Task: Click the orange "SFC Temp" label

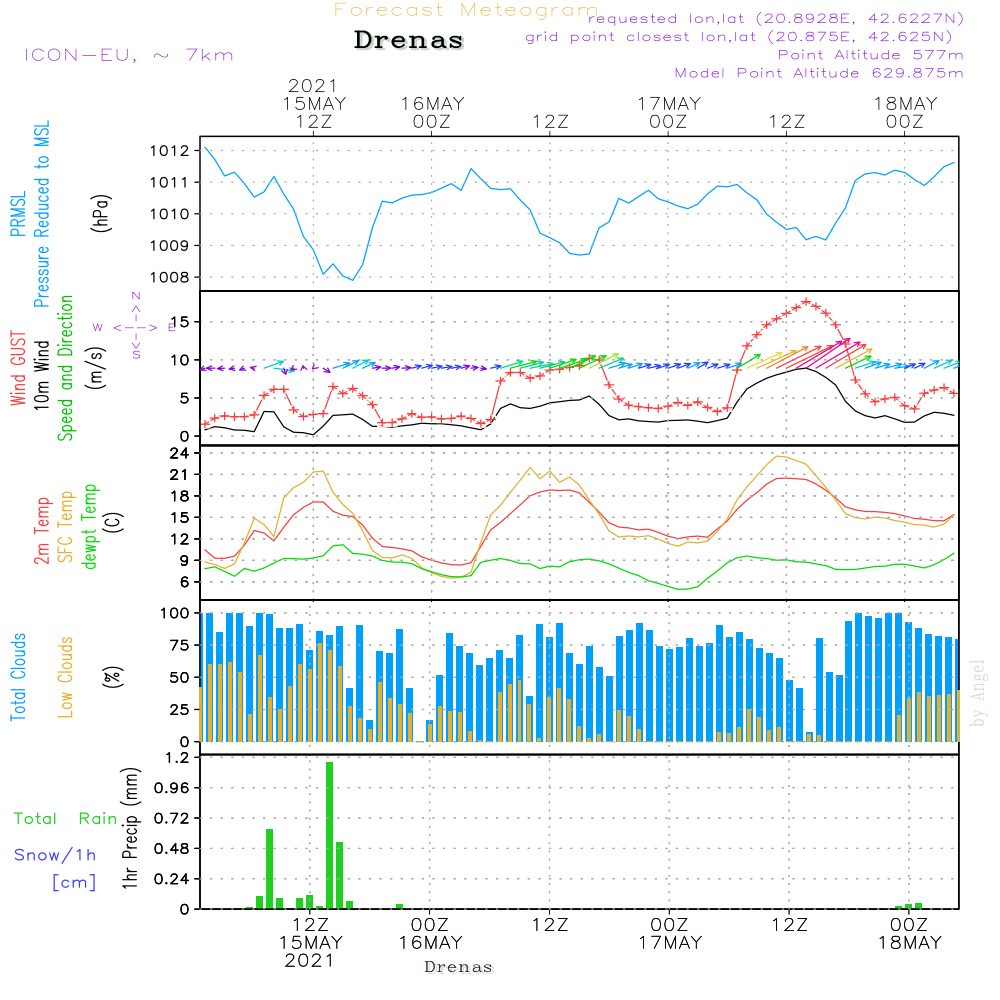Action: [66, 527]
